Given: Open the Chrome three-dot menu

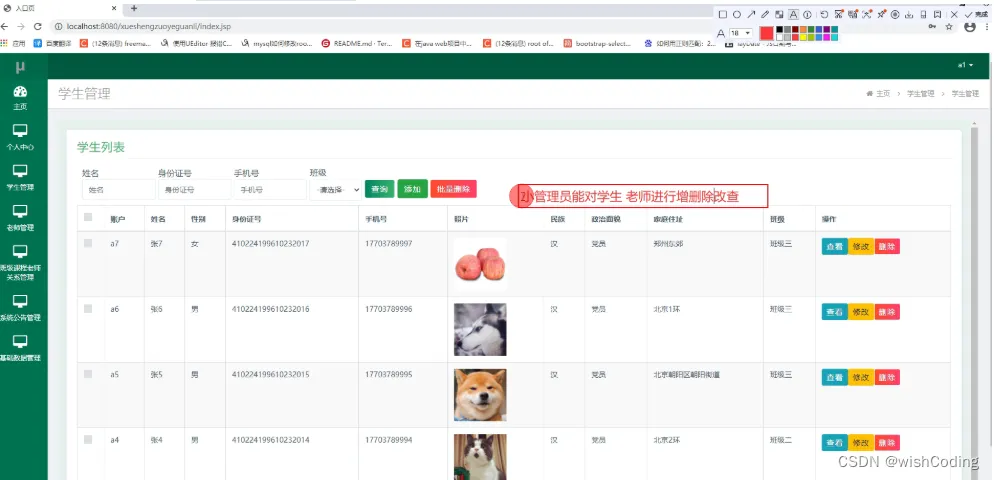Looking at the screenshot, I should tap(987, 27).
